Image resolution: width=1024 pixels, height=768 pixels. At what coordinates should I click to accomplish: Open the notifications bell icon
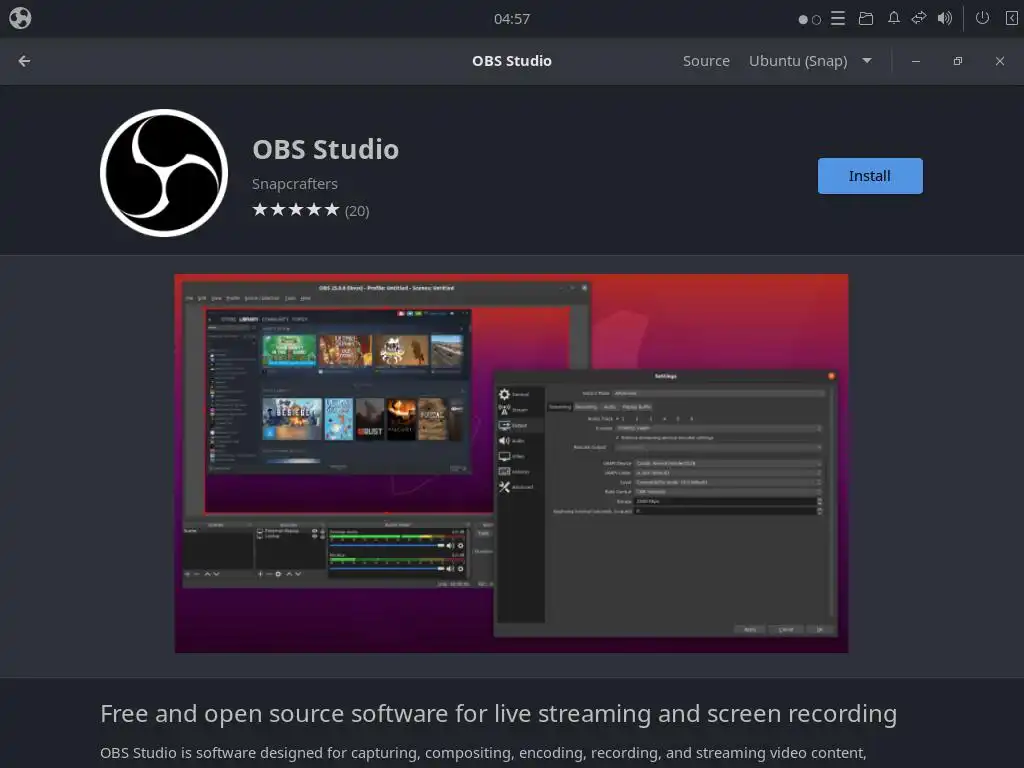click(x=893, y=18)
